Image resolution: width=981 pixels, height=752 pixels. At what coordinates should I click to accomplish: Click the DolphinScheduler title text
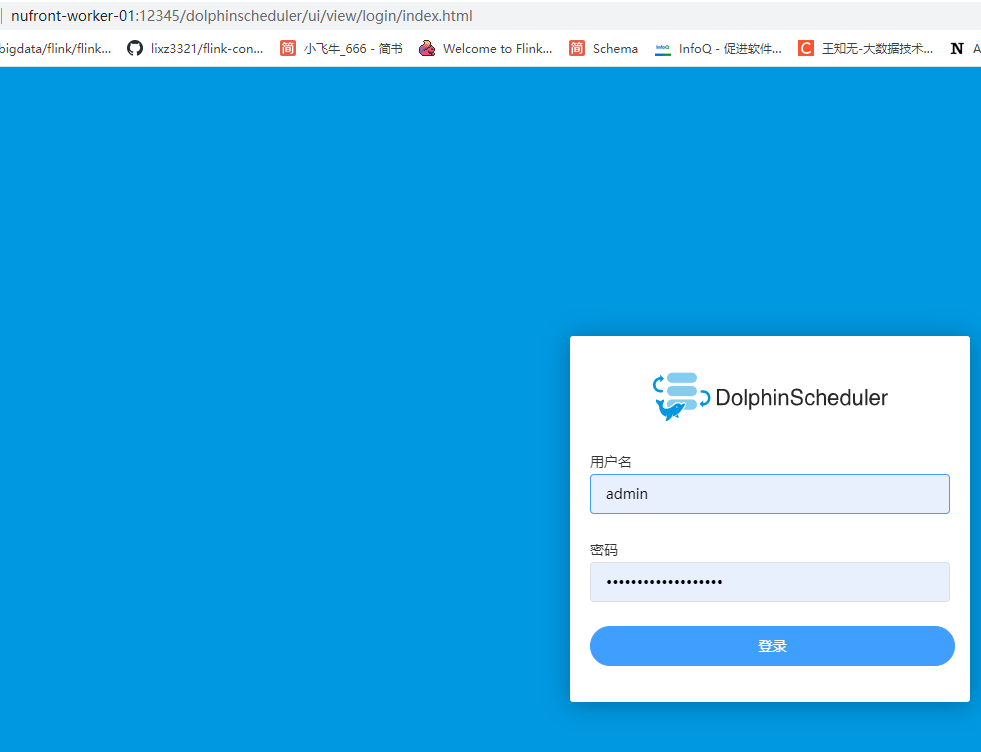pyautogui.click(x=798, y=397)
